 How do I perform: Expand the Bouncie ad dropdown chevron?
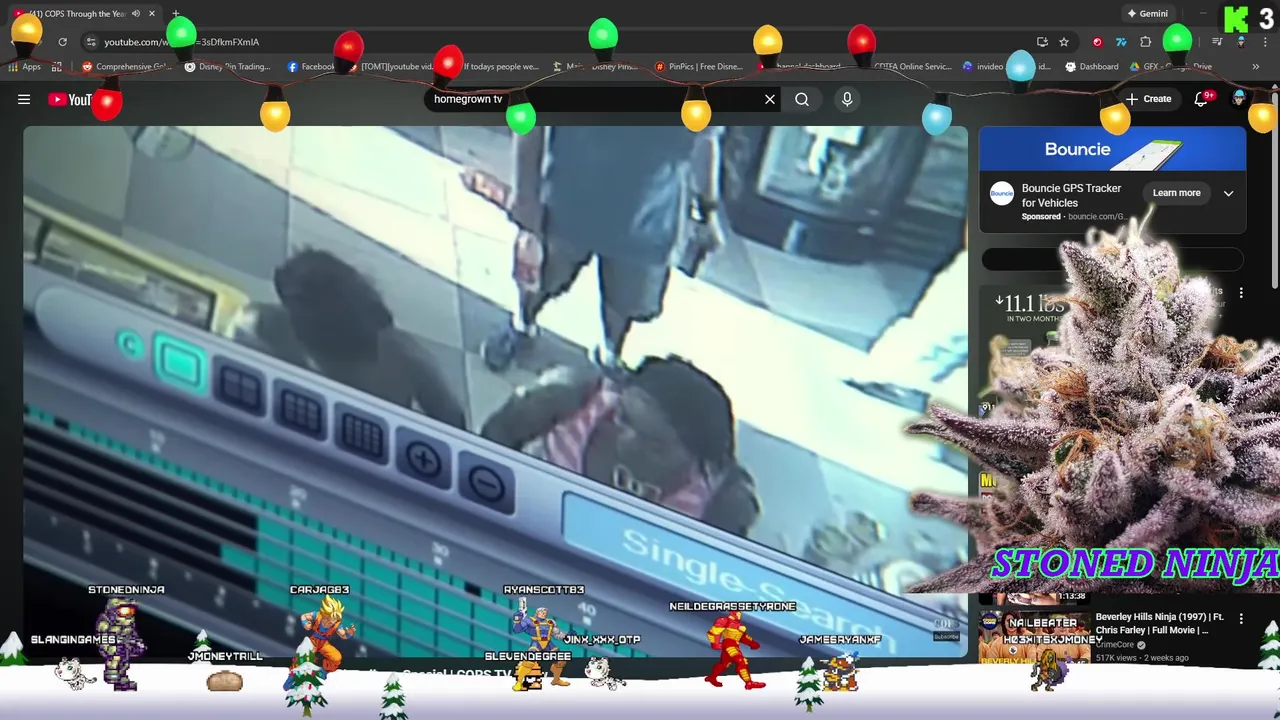pos(1228,193)
